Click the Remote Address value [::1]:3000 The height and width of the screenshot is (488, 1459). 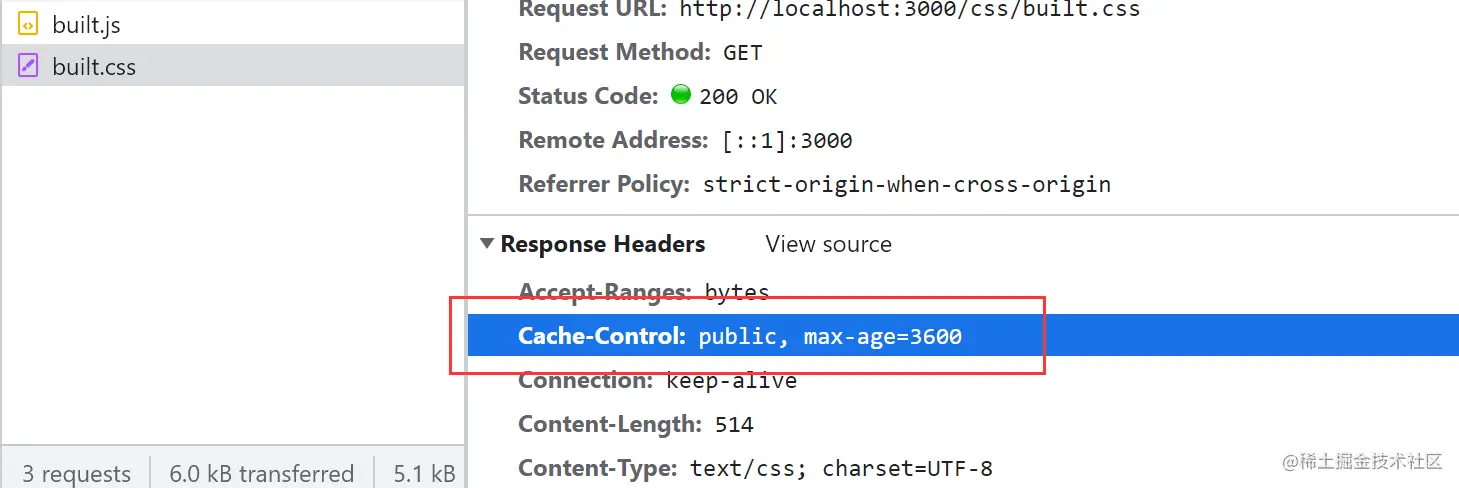[787, 141]
